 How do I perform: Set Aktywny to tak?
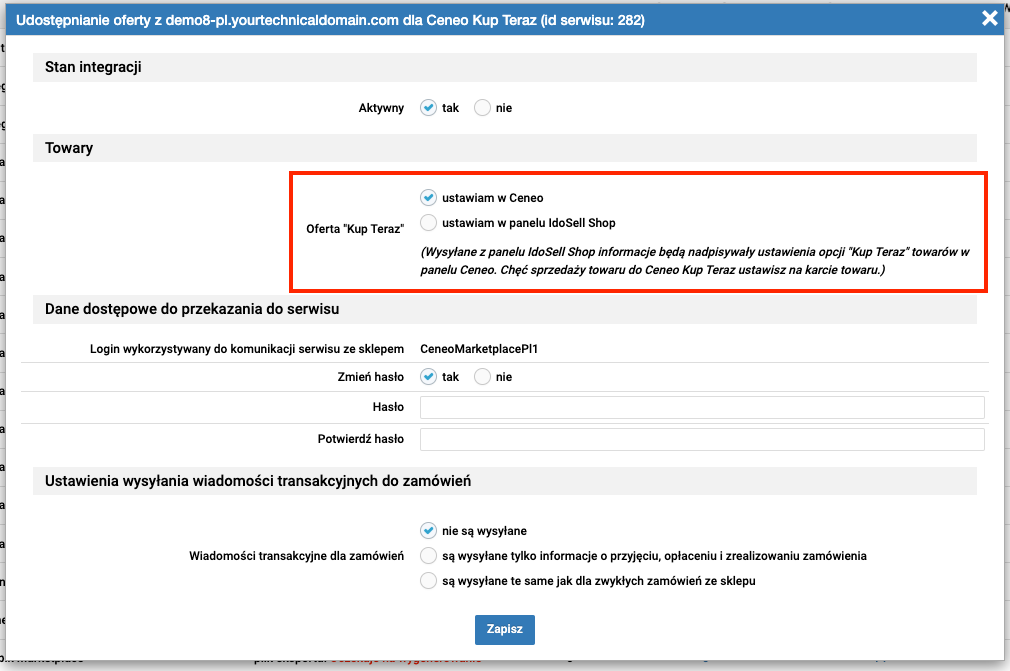428,108
